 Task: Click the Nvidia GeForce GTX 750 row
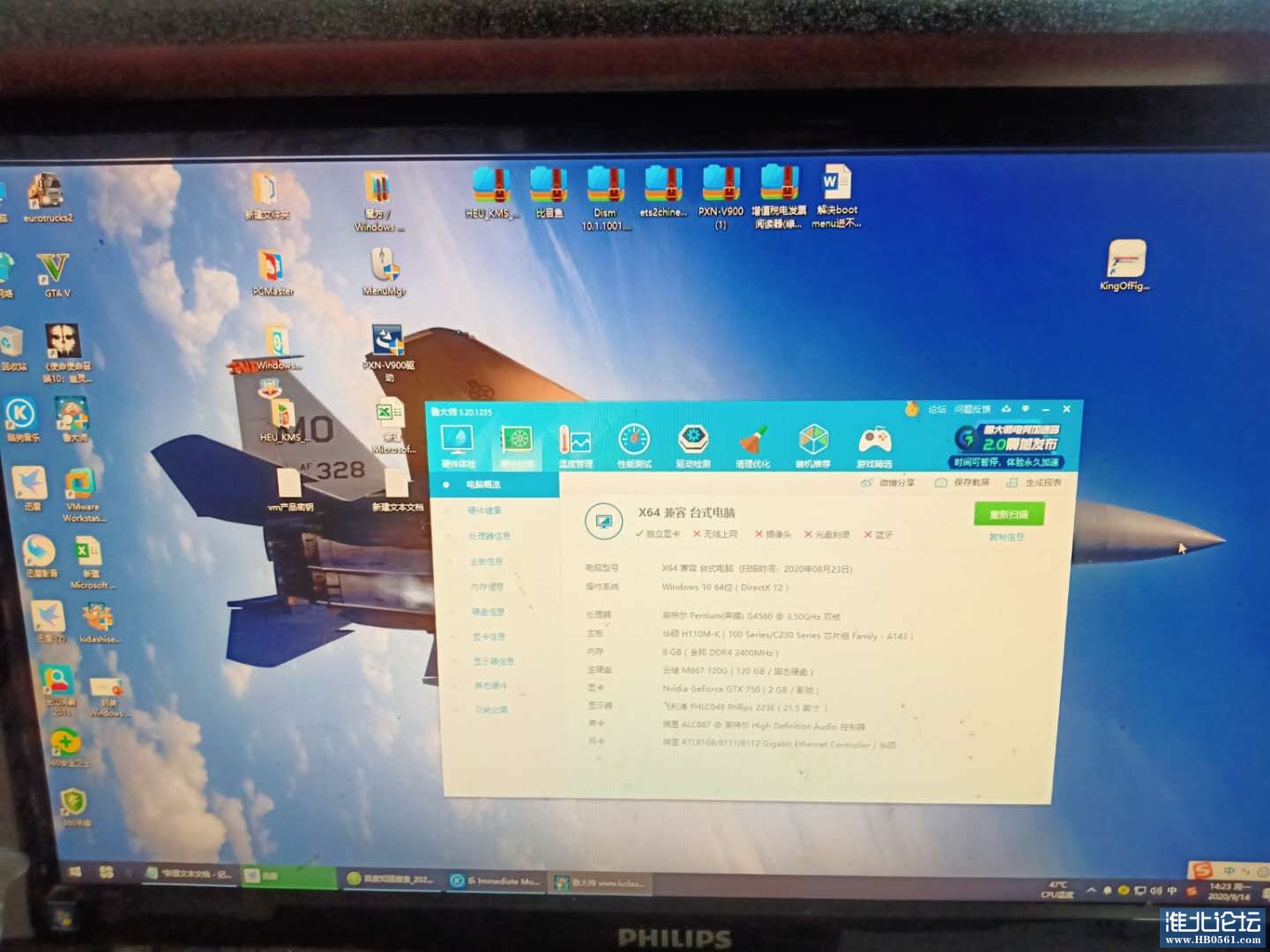pyautogui.click(x=741, y=689)
